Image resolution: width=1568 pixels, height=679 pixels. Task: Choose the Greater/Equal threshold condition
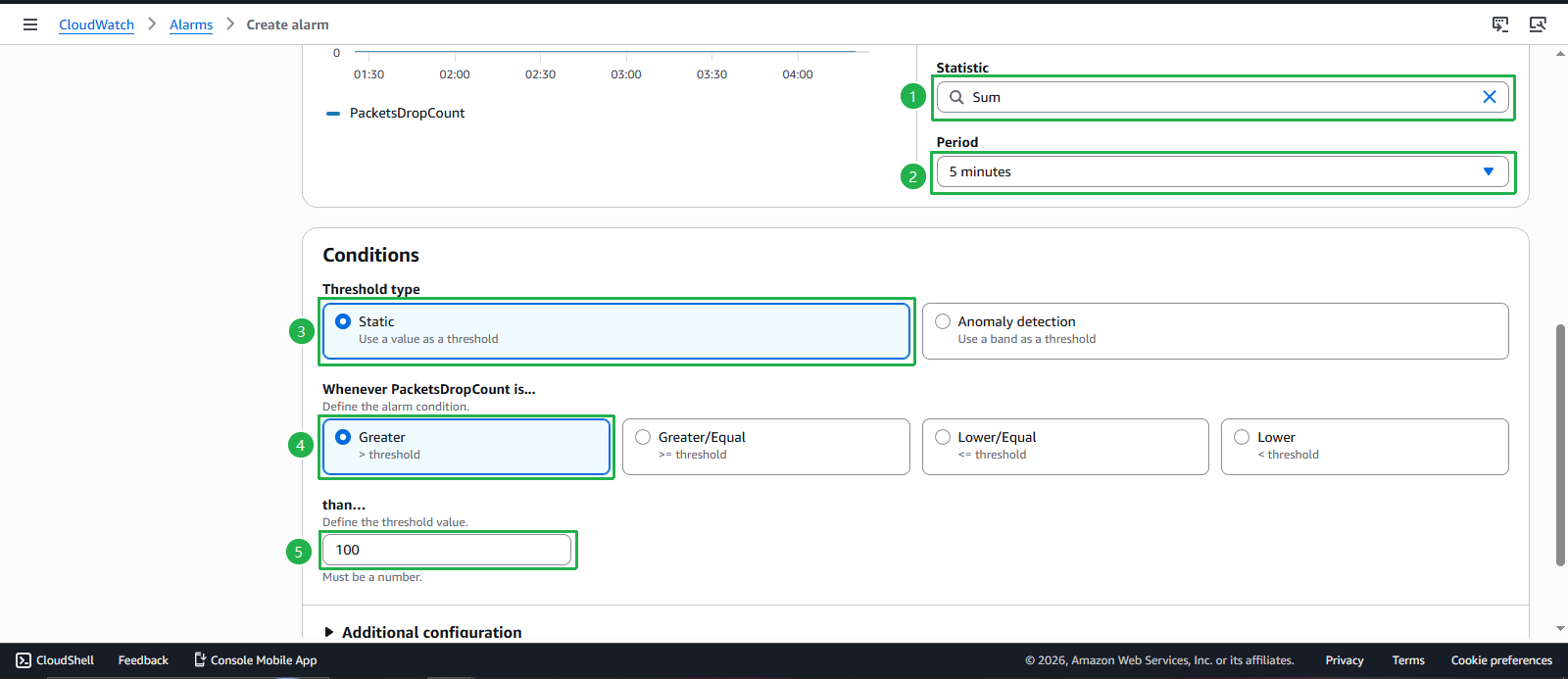[766, 447]
